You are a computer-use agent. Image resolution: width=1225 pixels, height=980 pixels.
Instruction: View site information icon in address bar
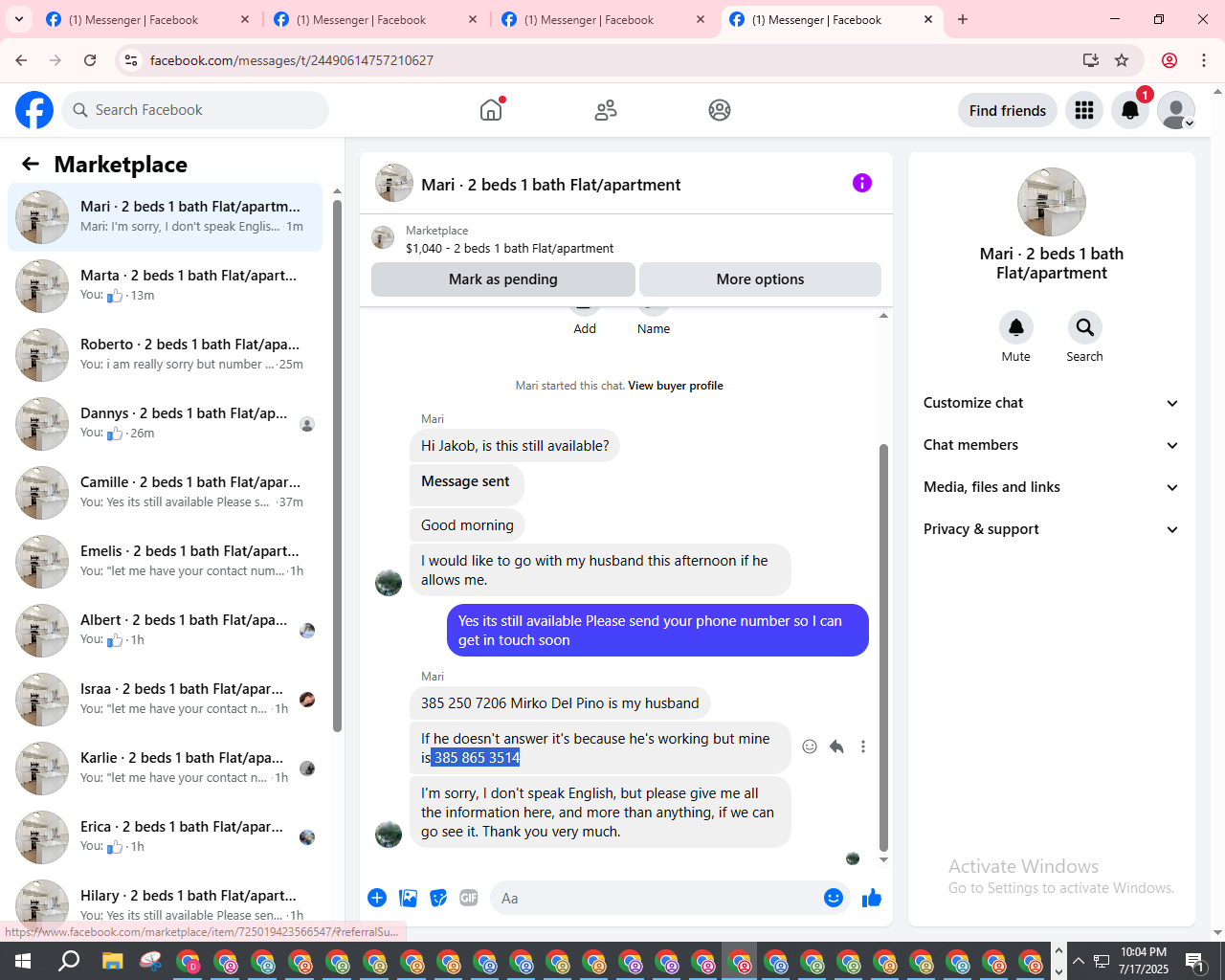132,60
